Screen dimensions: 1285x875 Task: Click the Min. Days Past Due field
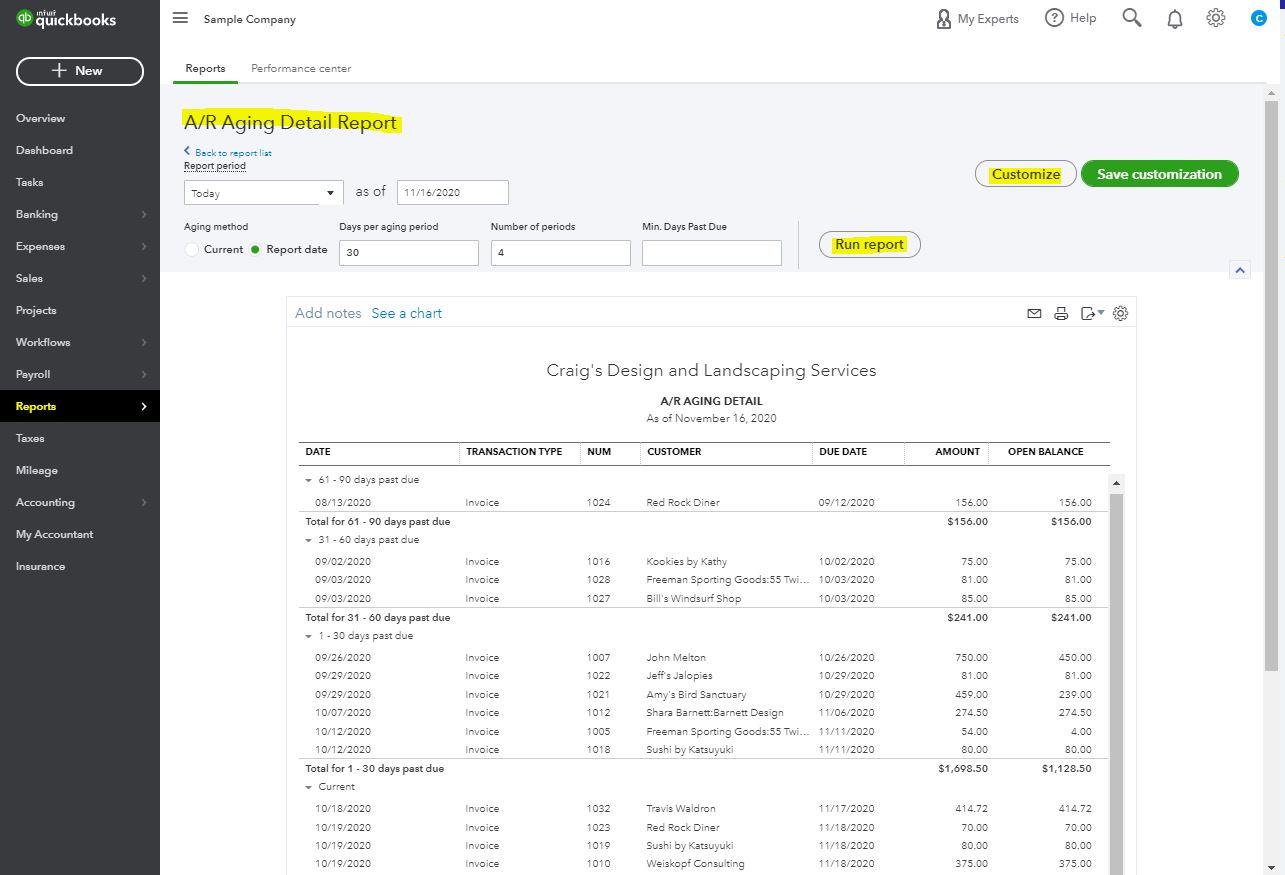[x=712, y=253]
